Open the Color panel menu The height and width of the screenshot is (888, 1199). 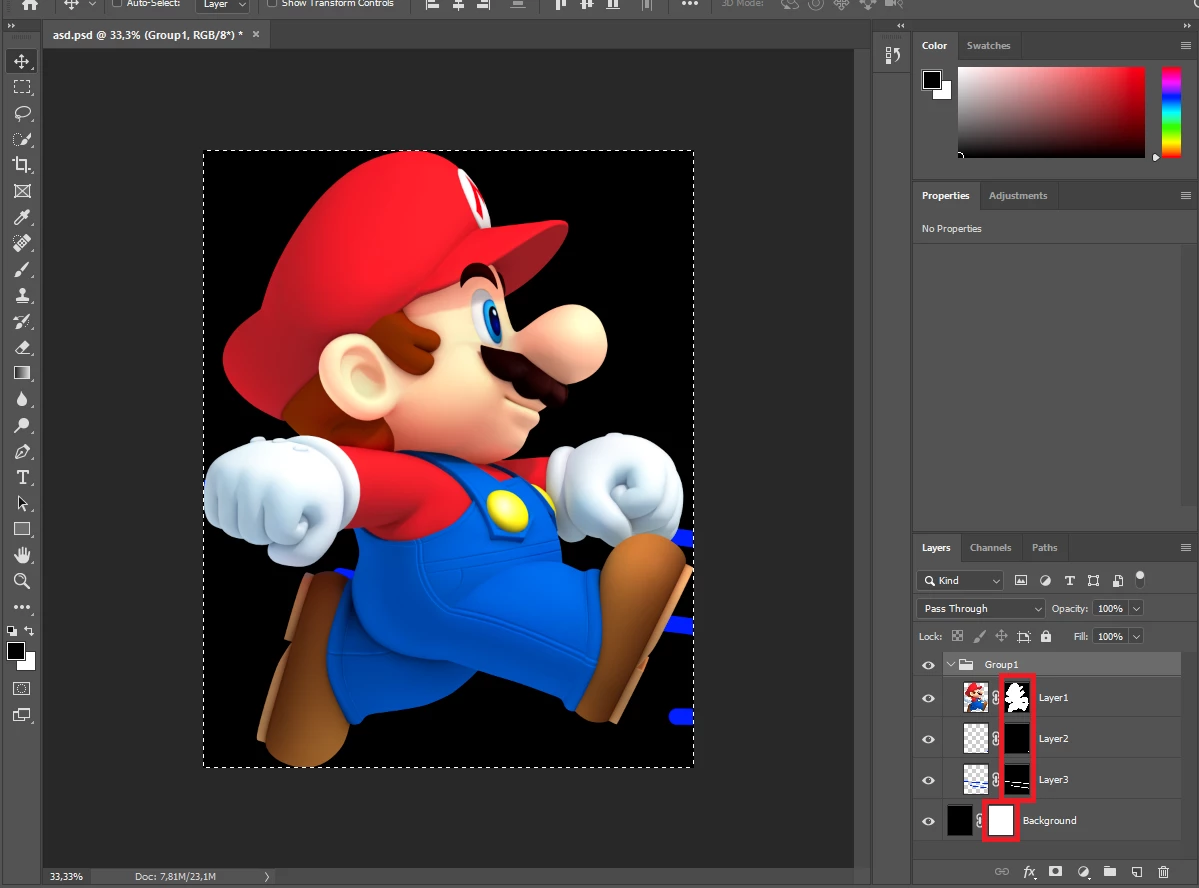point(1185,46)
